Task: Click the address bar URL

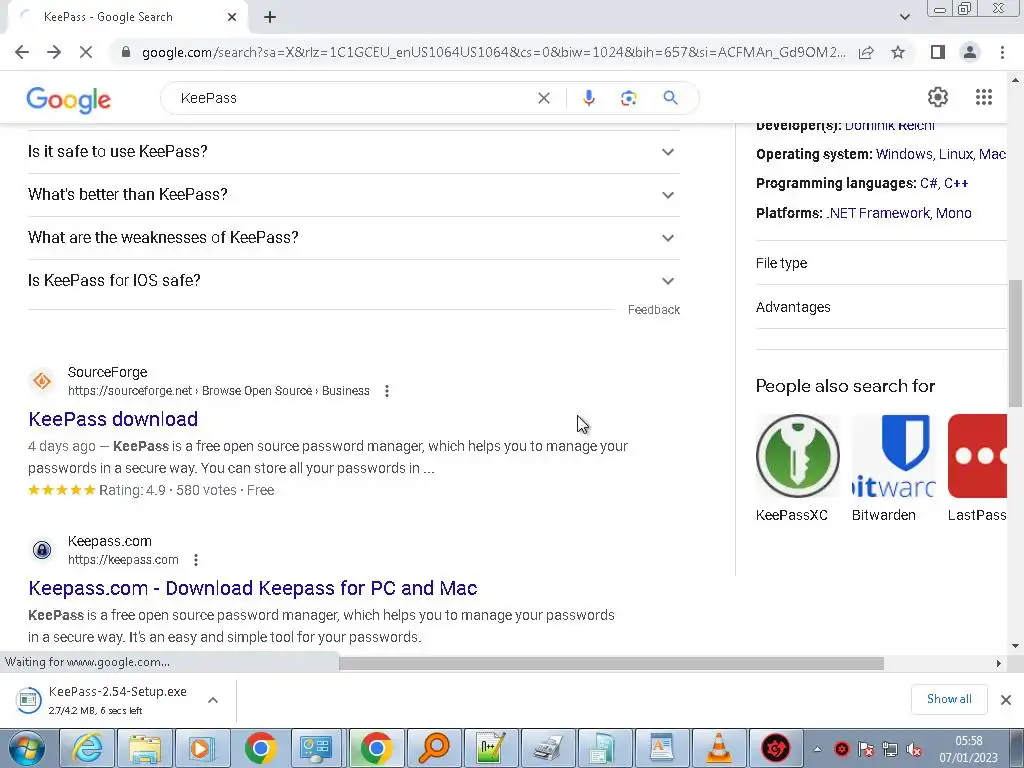Action: [x=493, y=52]
